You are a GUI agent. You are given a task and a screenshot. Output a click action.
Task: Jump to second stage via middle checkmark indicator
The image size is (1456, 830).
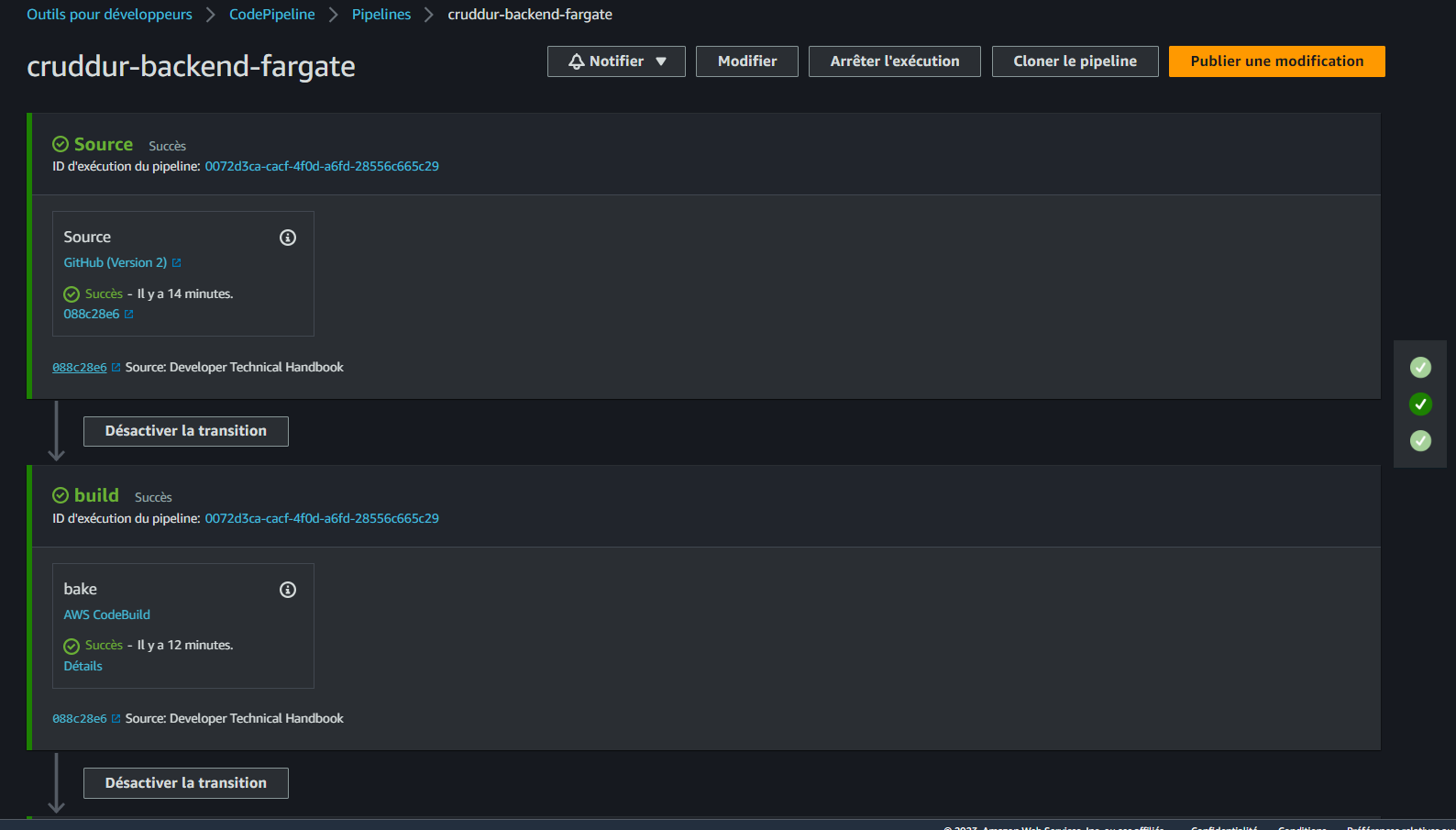click(x=1420, y=404)
